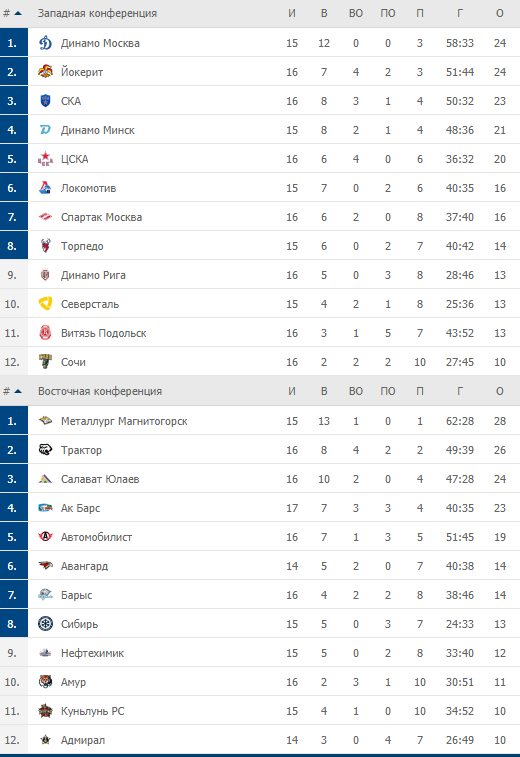520x757 pixels.
Task: Click the СКА shield logo
Action: pyautogui.click(x=45, y=101)
